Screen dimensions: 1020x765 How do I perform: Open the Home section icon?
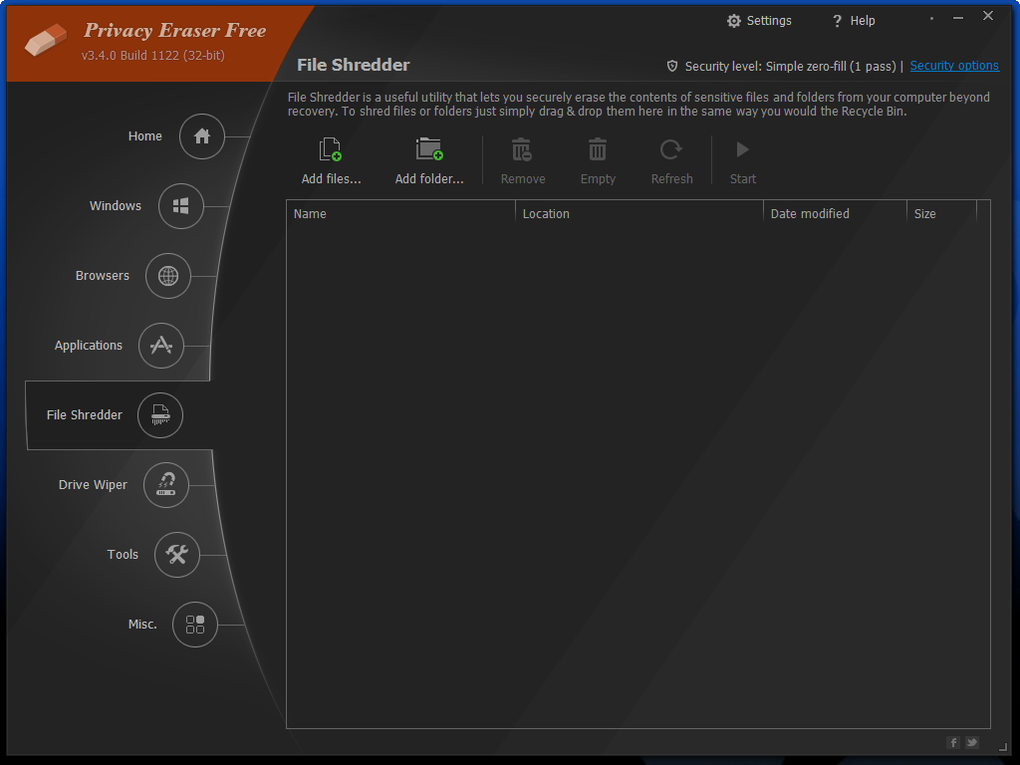202,137
